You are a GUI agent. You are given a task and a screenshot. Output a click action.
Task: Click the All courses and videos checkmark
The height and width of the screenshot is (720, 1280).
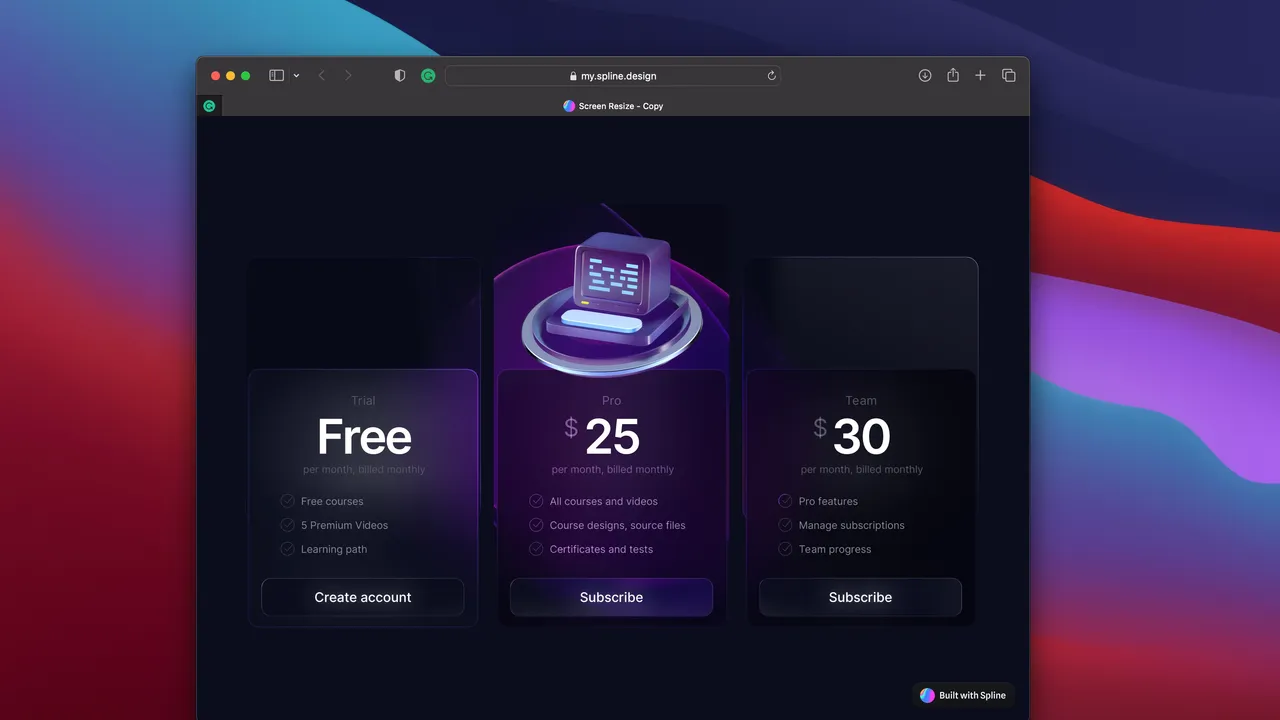click(536, 501)
